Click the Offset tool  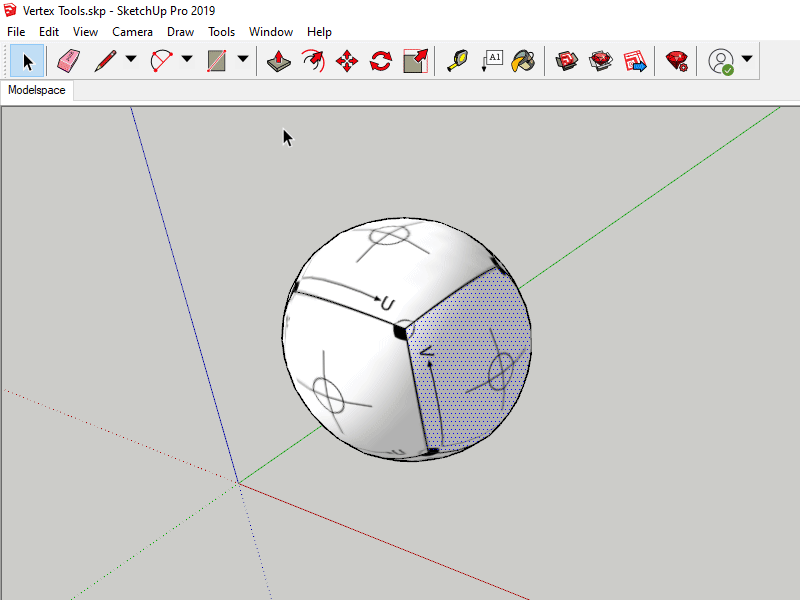point(313,61)
